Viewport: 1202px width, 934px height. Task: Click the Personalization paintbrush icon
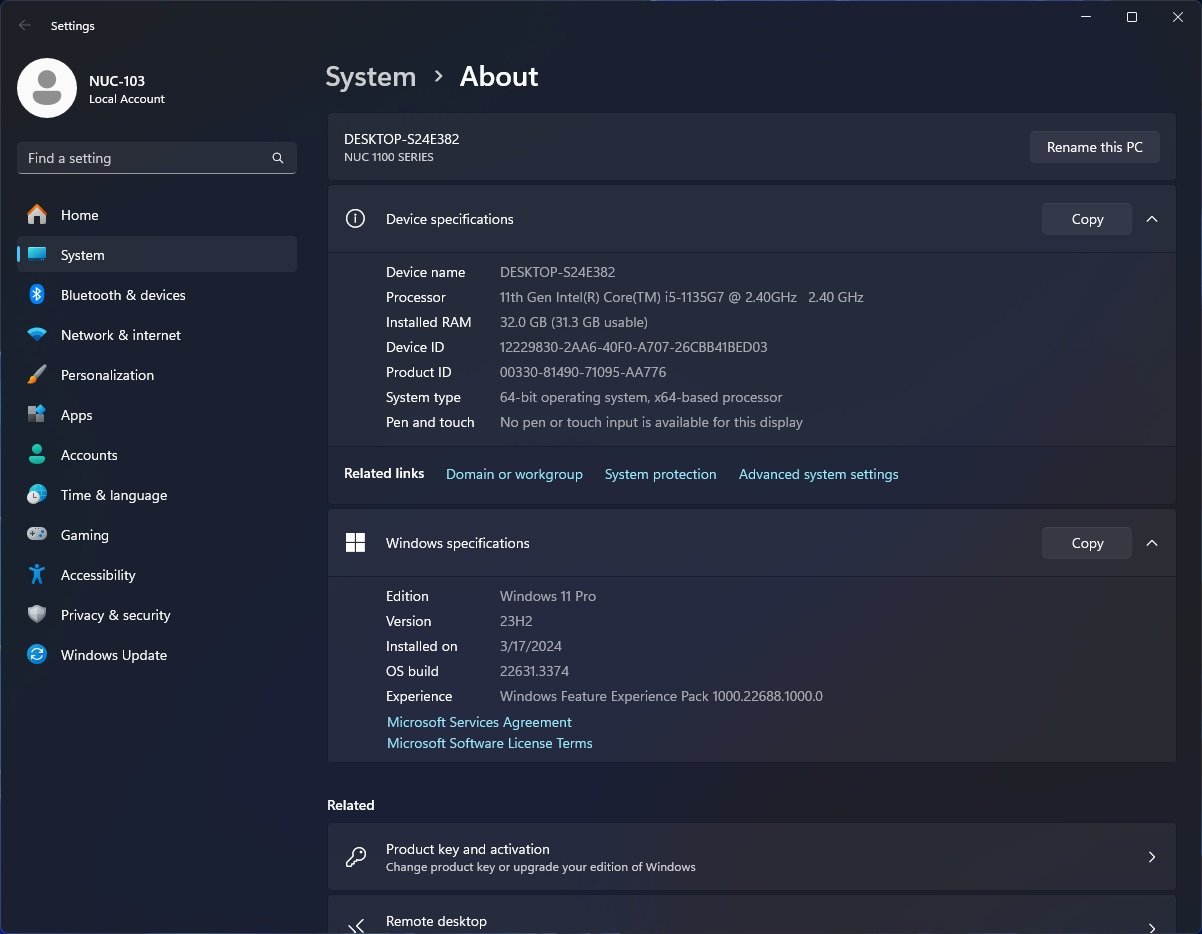pos(37,375)
